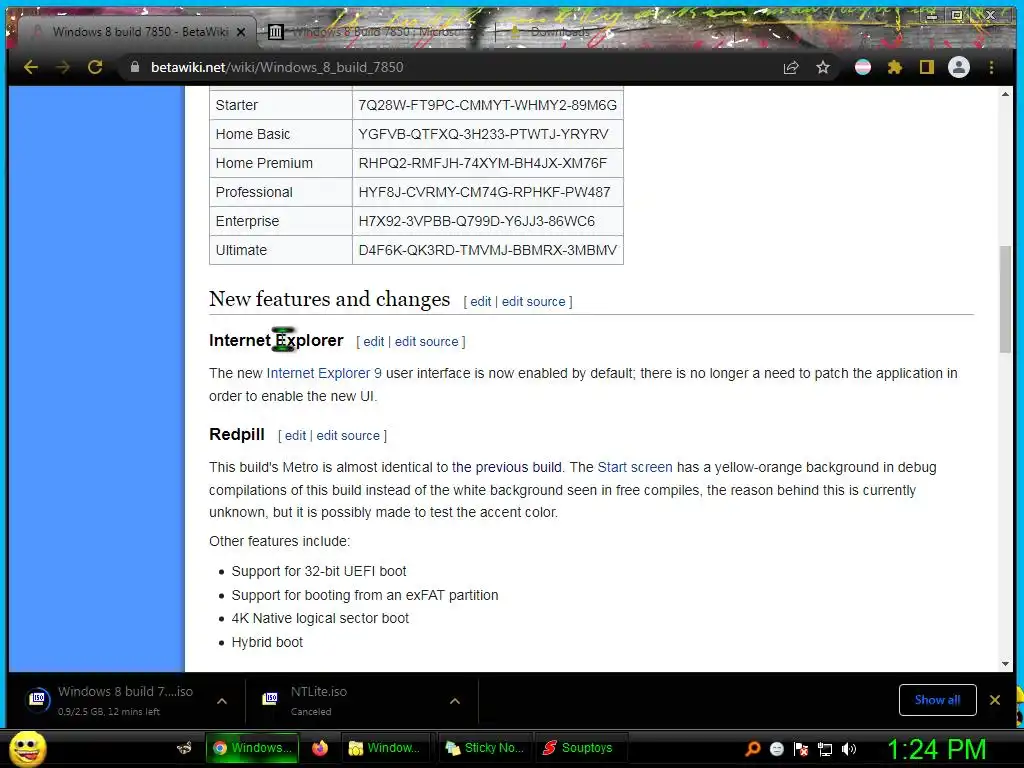
Task: Toggle the browser side panel
Action: (927, 67)
